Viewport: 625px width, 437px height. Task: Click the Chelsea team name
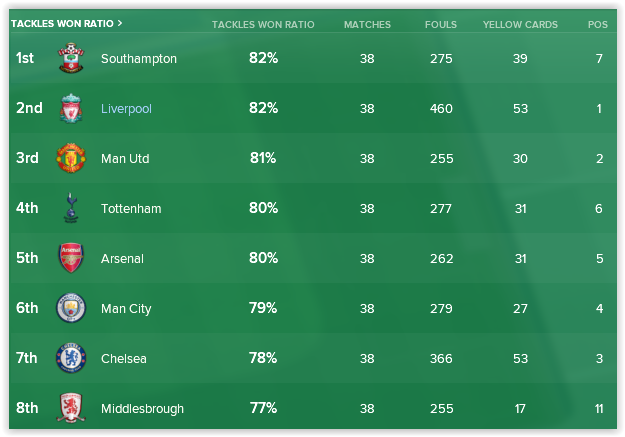[124, 359]
